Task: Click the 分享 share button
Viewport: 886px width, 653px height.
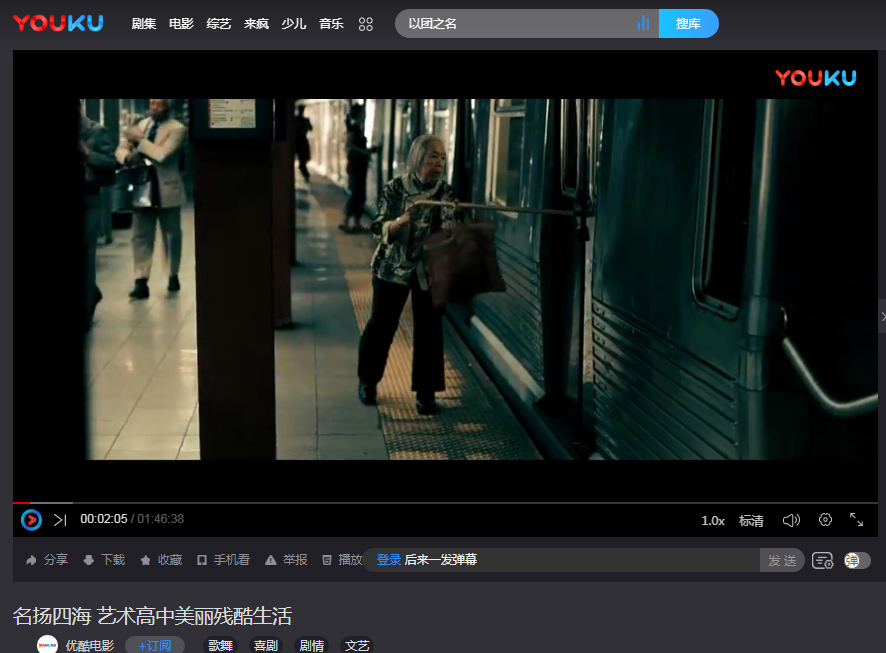Action: coord(47,560)
